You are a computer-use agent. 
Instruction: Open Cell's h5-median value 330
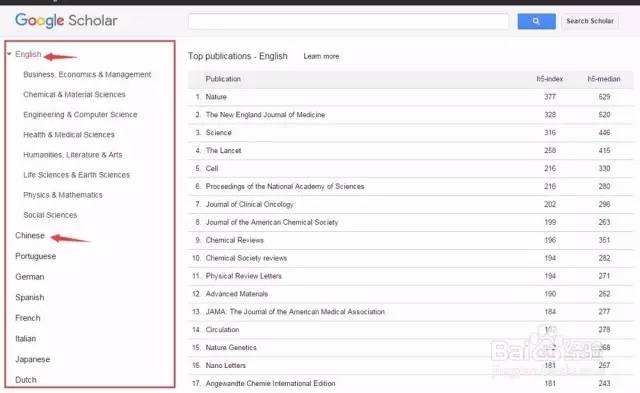point(604,169)
